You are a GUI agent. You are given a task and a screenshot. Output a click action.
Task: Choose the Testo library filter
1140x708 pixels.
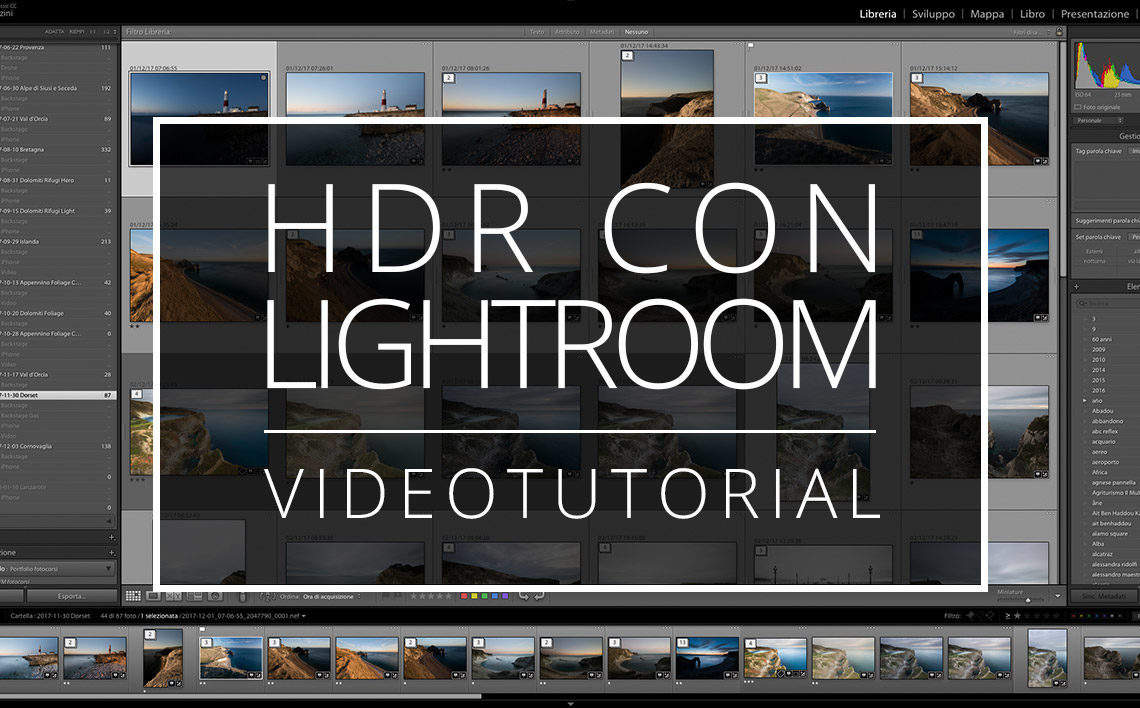(537, 32)
